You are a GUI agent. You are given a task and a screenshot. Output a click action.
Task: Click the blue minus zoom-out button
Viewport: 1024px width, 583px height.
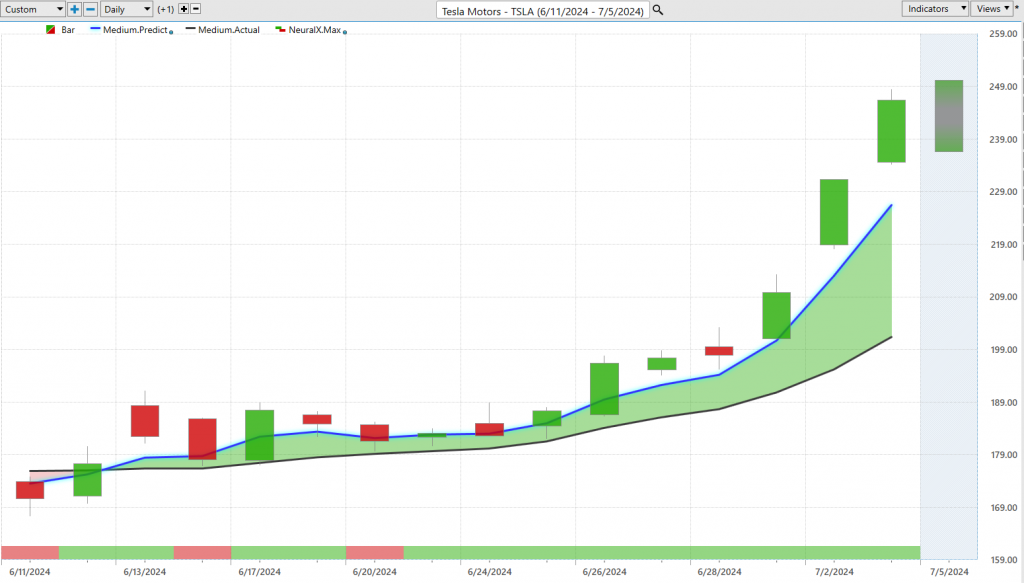(91, 9)
